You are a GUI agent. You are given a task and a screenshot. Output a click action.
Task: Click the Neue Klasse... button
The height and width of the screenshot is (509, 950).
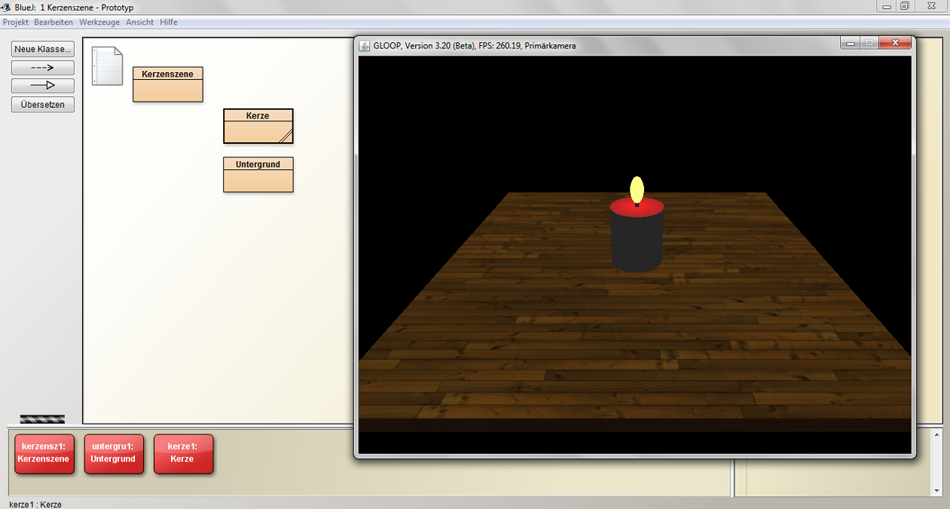click(43, 49)
